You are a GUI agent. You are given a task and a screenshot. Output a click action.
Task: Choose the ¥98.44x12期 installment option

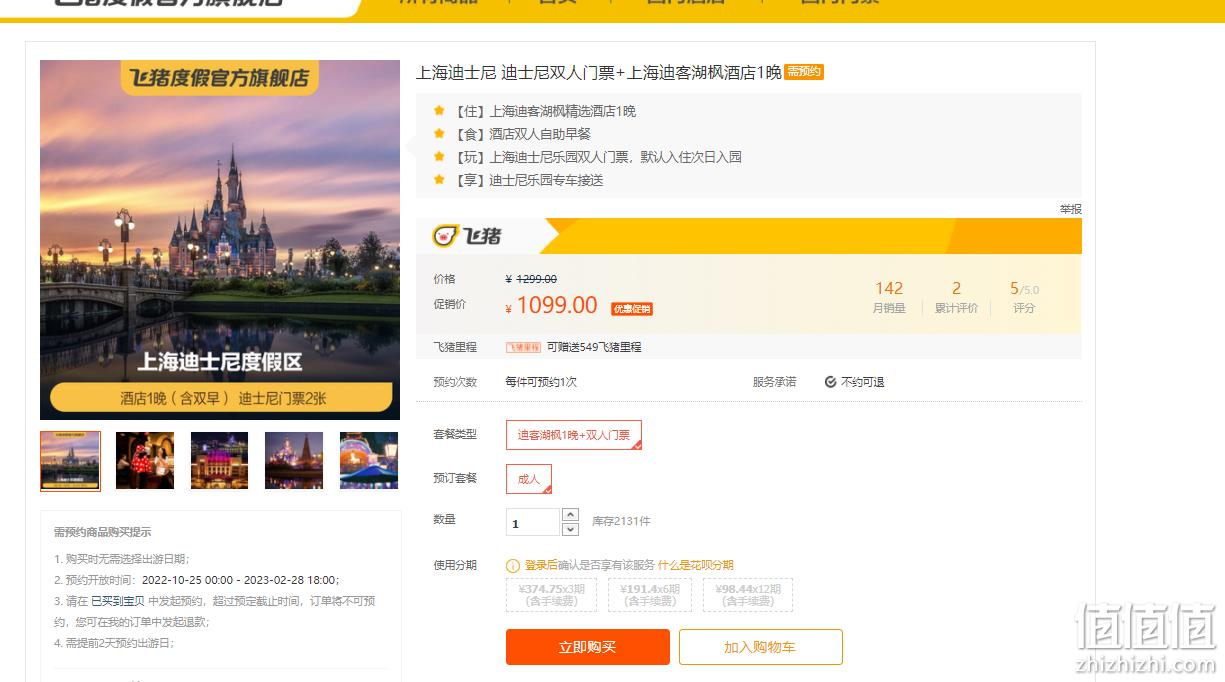click(x=748, y=595)
